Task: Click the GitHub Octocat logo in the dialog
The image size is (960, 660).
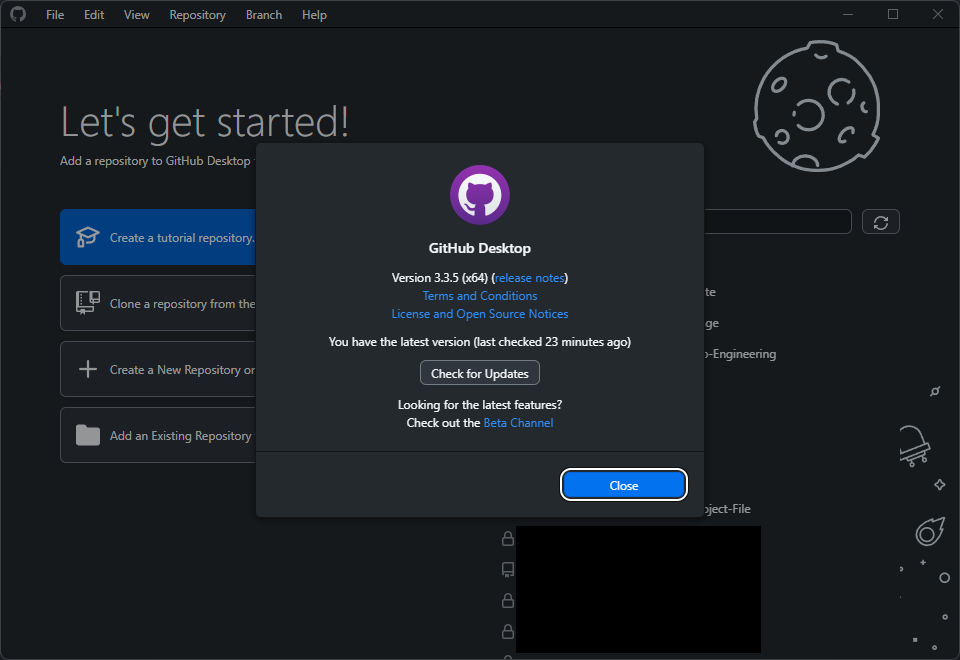Action: click(x=480, y=194)
